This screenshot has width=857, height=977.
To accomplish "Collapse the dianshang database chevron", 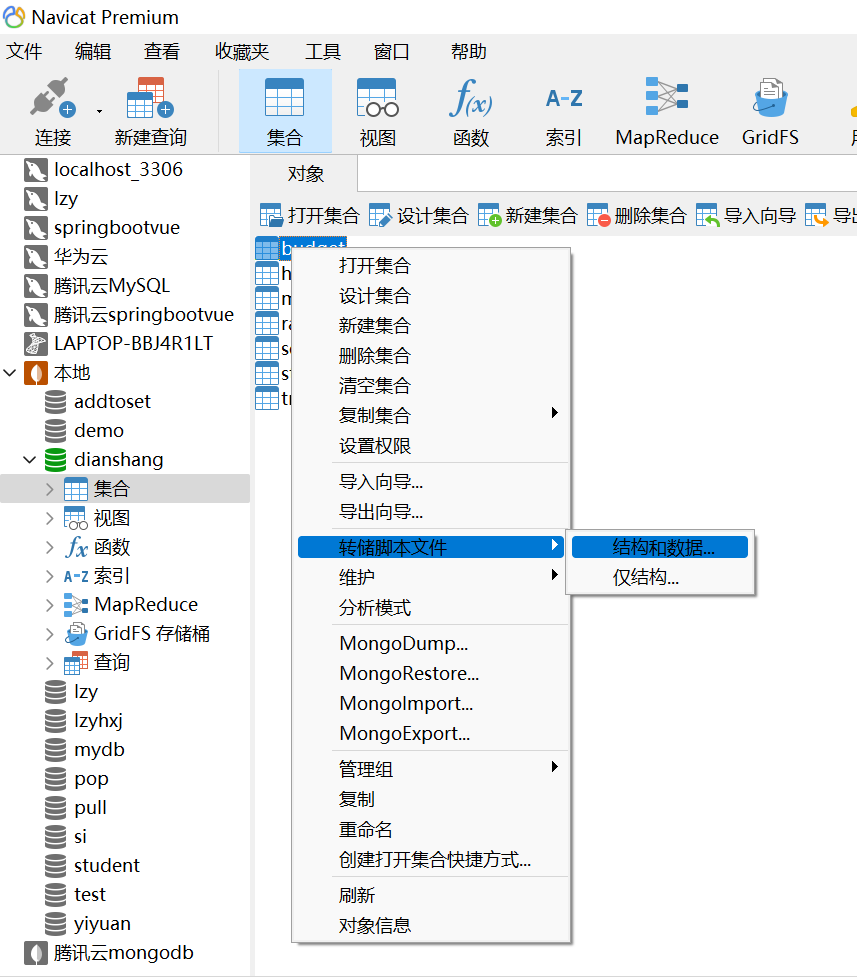I will pos(29,460).
